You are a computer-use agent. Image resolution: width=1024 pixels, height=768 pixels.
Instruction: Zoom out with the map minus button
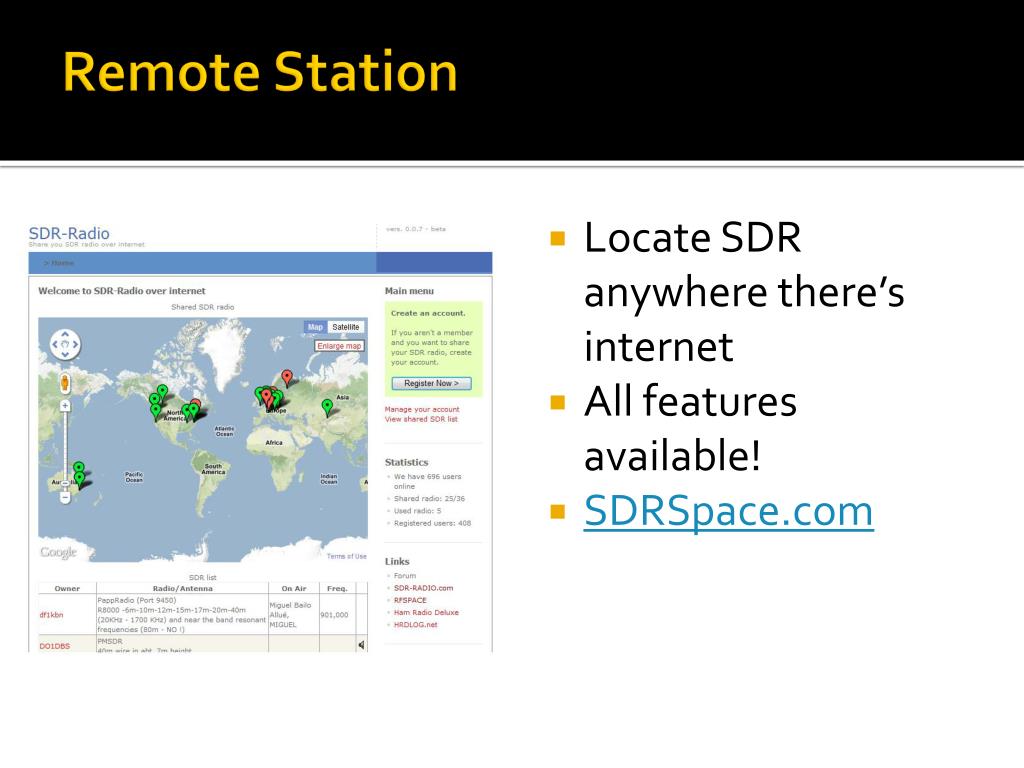pos(65,498)
